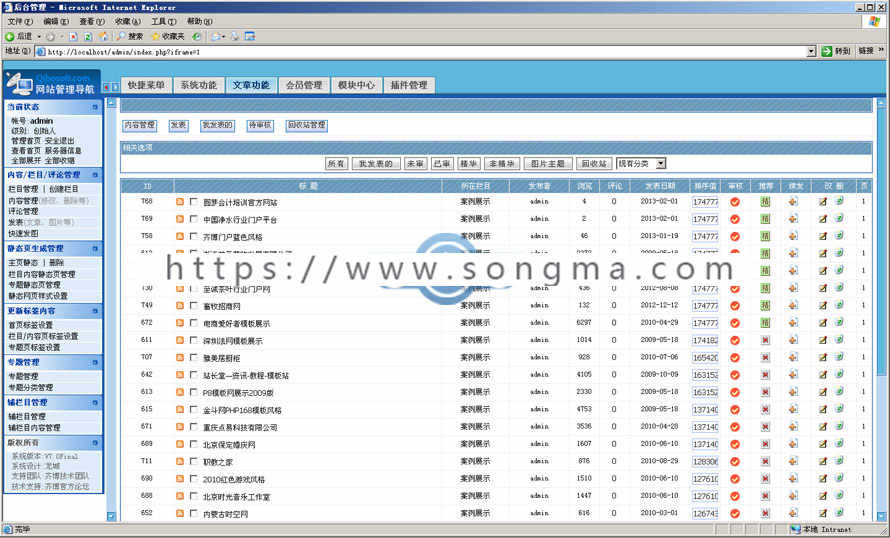Click the sidebar frame scroll-down arrow
The image size is (890, 538).
click(111, 516)
